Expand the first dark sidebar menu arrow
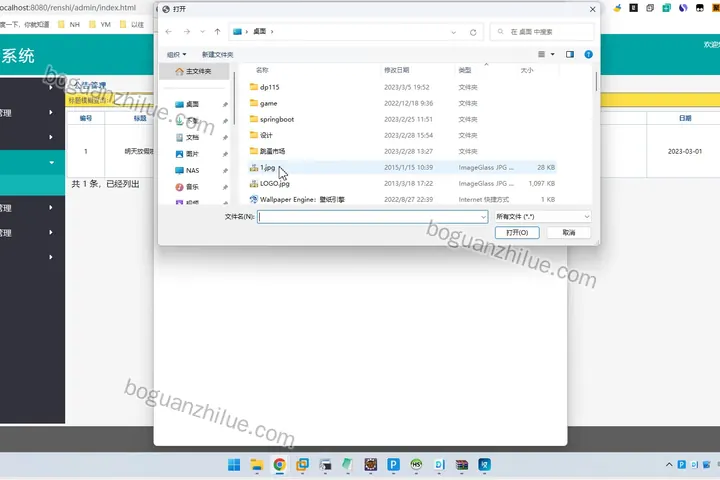 click(x=51, y=87)
